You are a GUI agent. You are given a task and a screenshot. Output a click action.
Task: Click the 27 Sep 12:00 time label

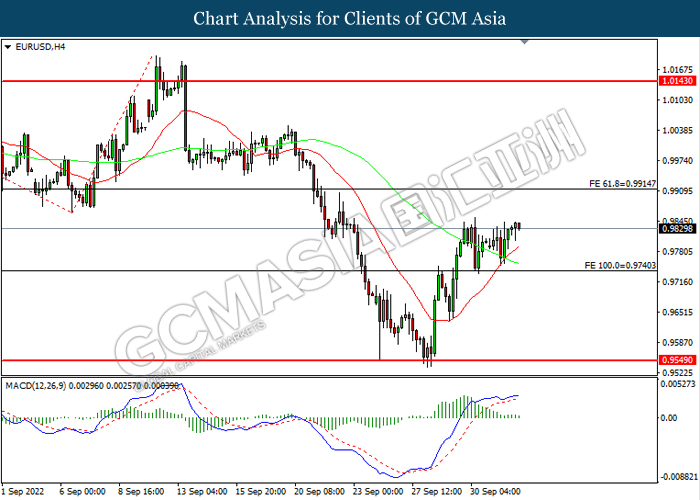click(437, 492)
